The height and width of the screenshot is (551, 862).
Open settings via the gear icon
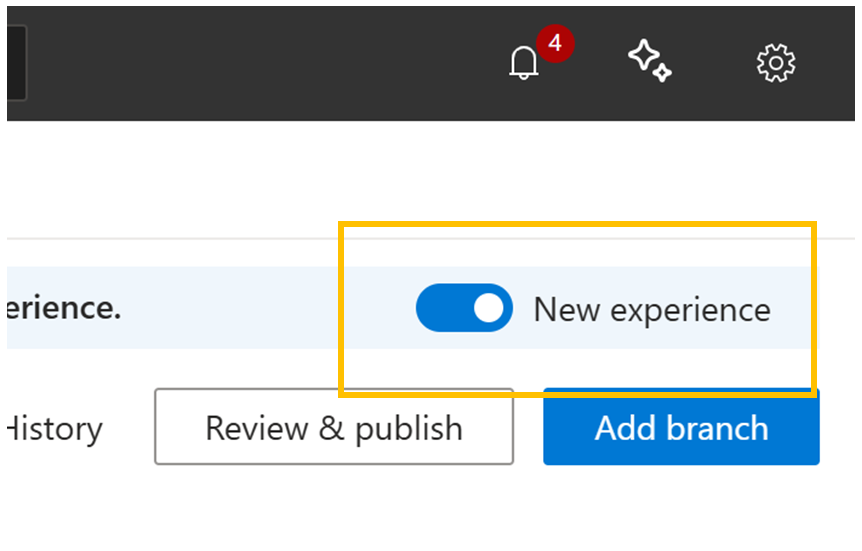tap(775, 64)
